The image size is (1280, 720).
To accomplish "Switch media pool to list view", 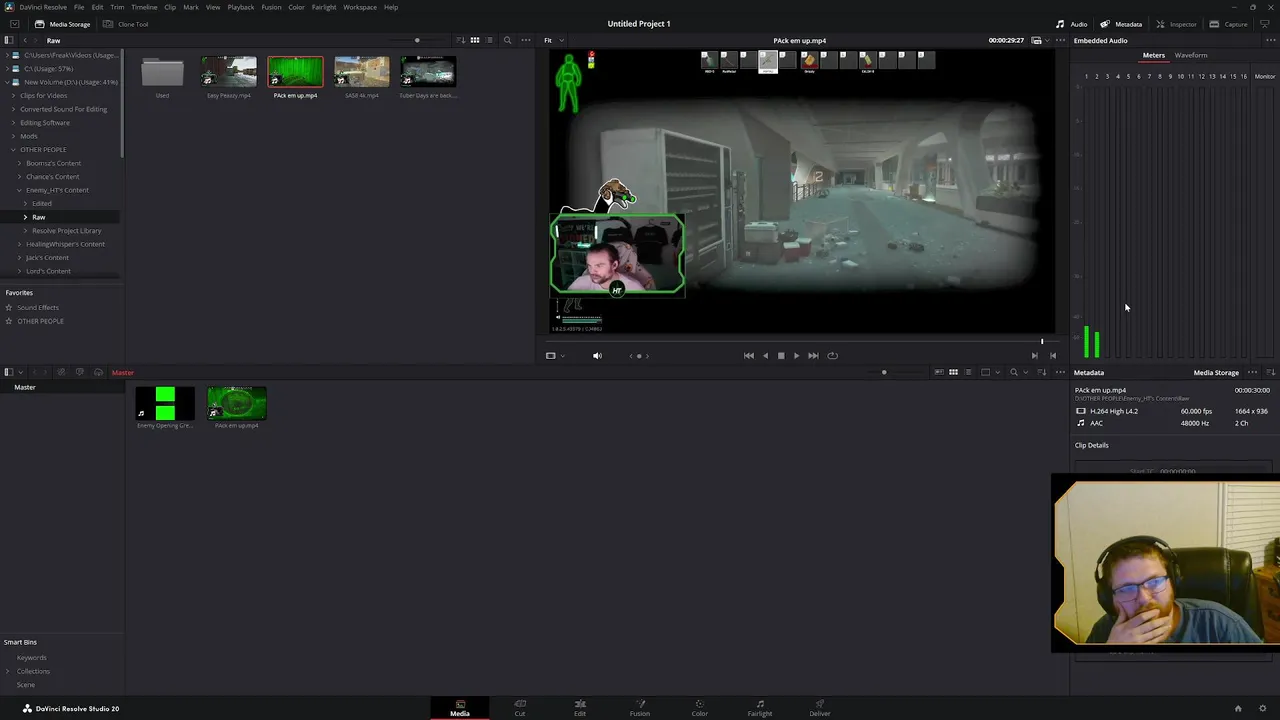I will (968, 372).
